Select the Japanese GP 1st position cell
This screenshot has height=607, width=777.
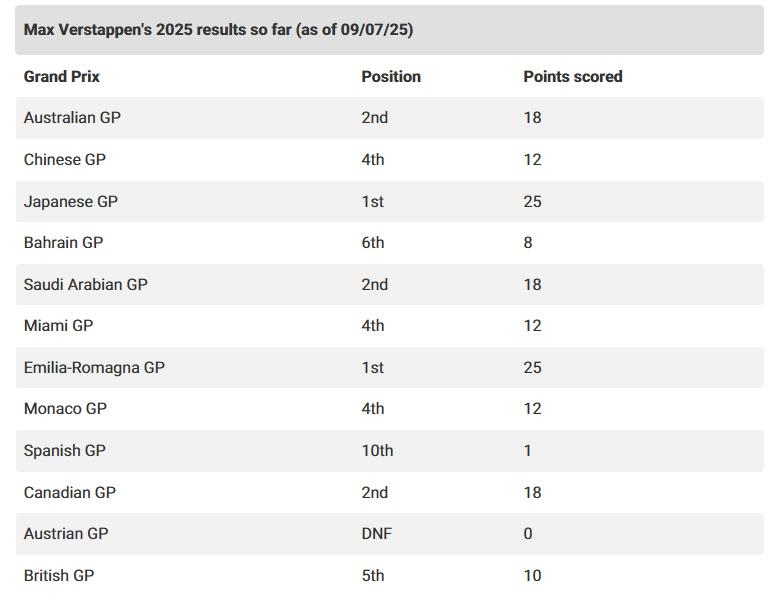point(373,202)
